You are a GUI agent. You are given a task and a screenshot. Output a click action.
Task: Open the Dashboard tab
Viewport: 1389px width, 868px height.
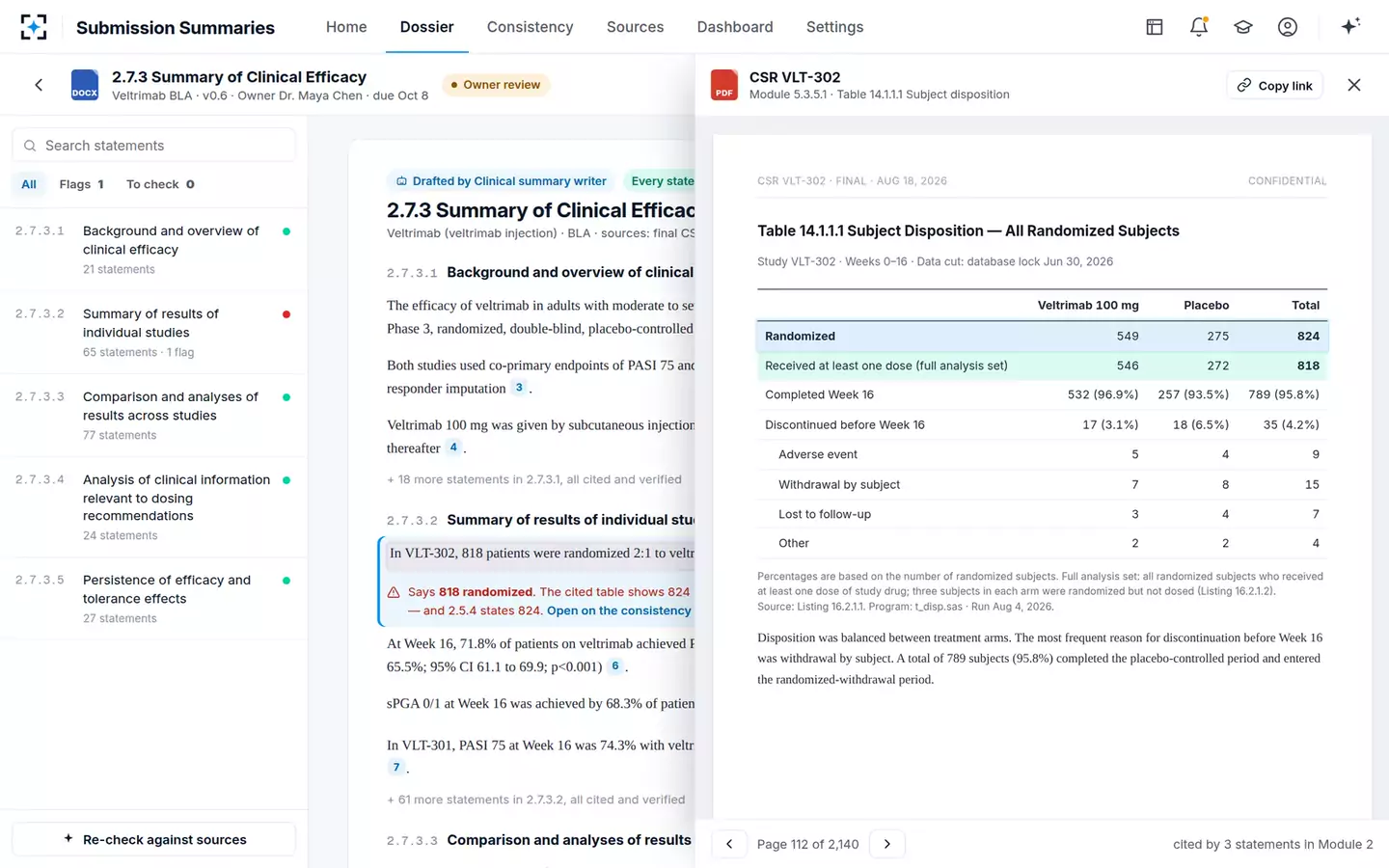[735, 27]
